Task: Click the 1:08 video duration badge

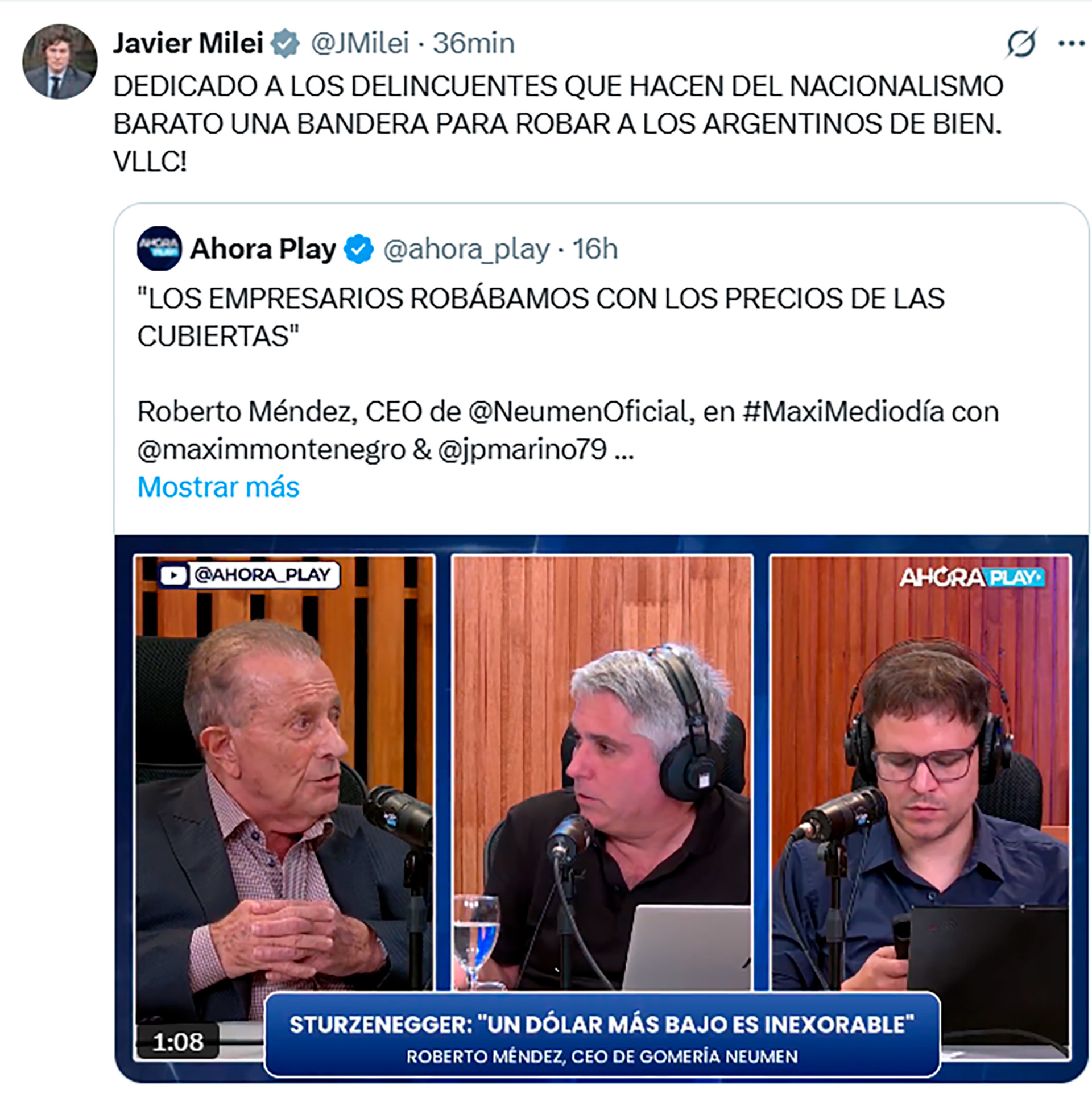Action: tap(178, 1042)
